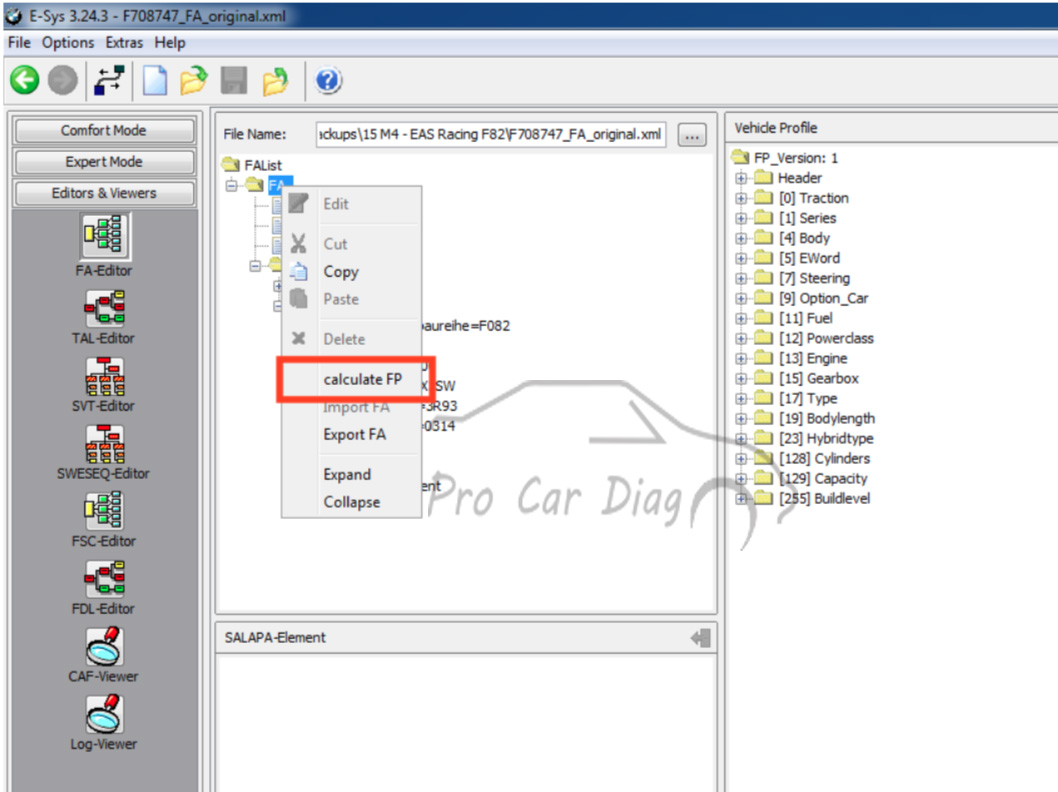
Task: Click the save-as folder toolbar icon
Action: pyautogui.click(x=275, y=80)
